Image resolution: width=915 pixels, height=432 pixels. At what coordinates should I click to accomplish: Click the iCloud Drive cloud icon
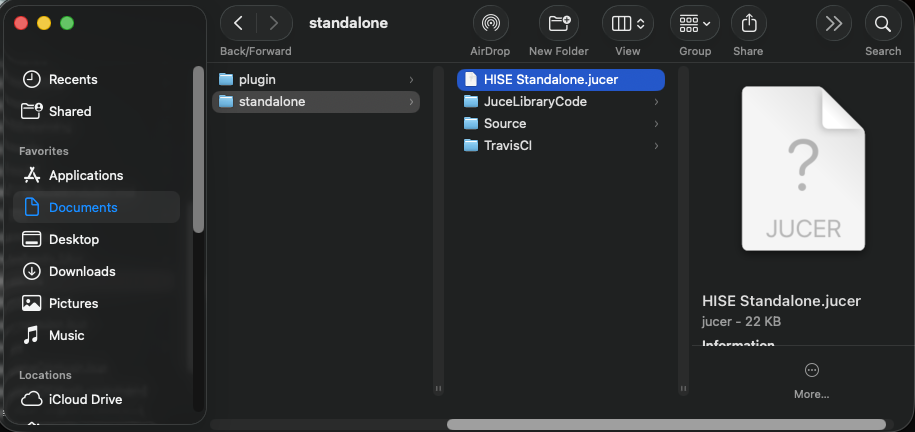click(32, 399)
